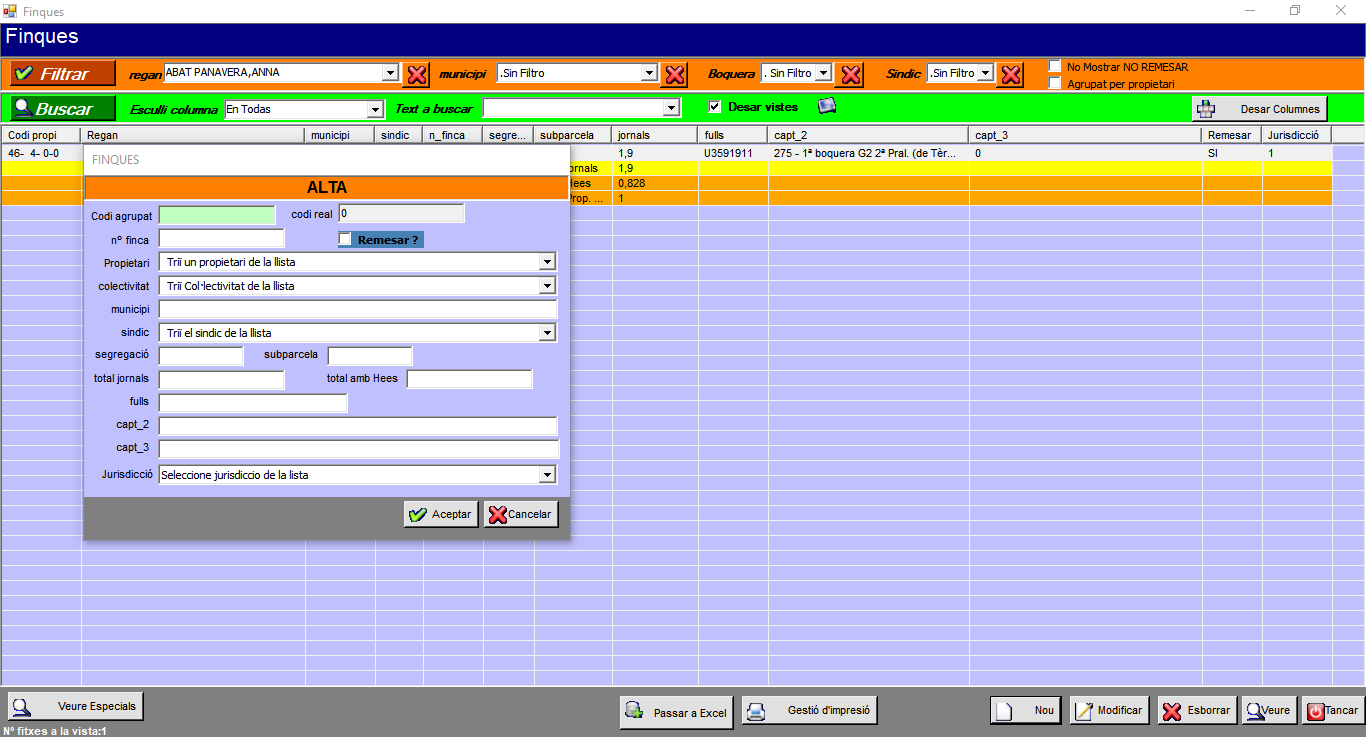Screen dimensions: 1366x737
Task: Open the Propietari dropdown list
Action: [x=546, y=262]
